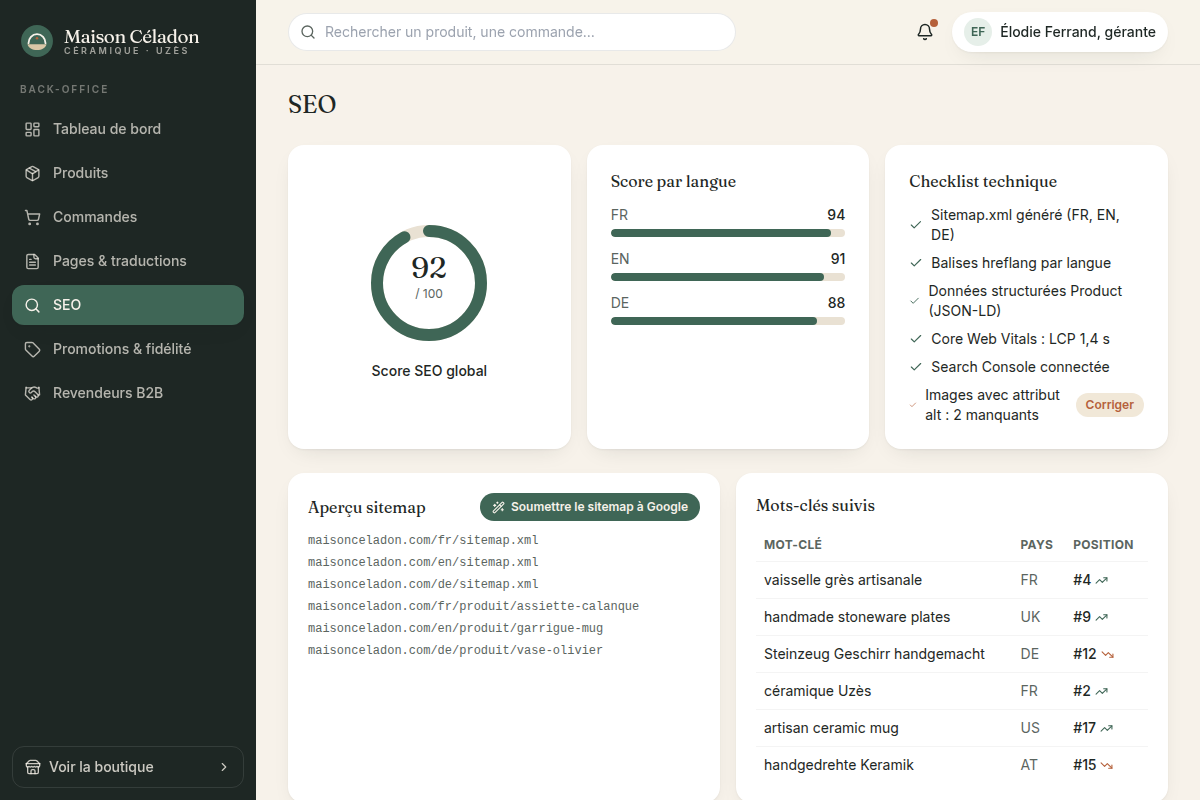This screenshot has width=1200, height=800.
Task: Expand the Voir la boutique chevron
Action: 224,767
